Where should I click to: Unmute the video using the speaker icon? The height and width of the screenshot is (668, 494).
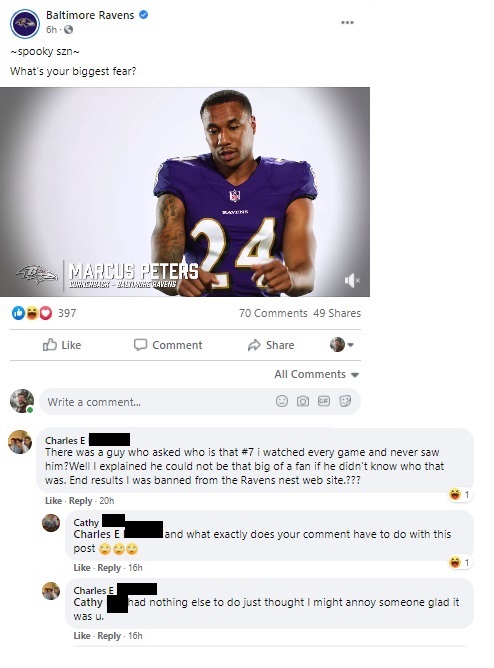tap(352, 280)
